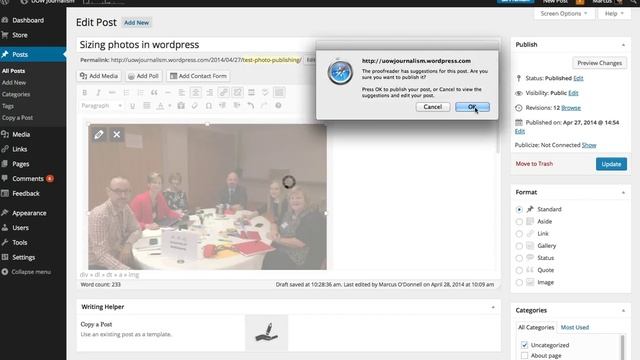Underline the selected text

[x=132, y=106]
